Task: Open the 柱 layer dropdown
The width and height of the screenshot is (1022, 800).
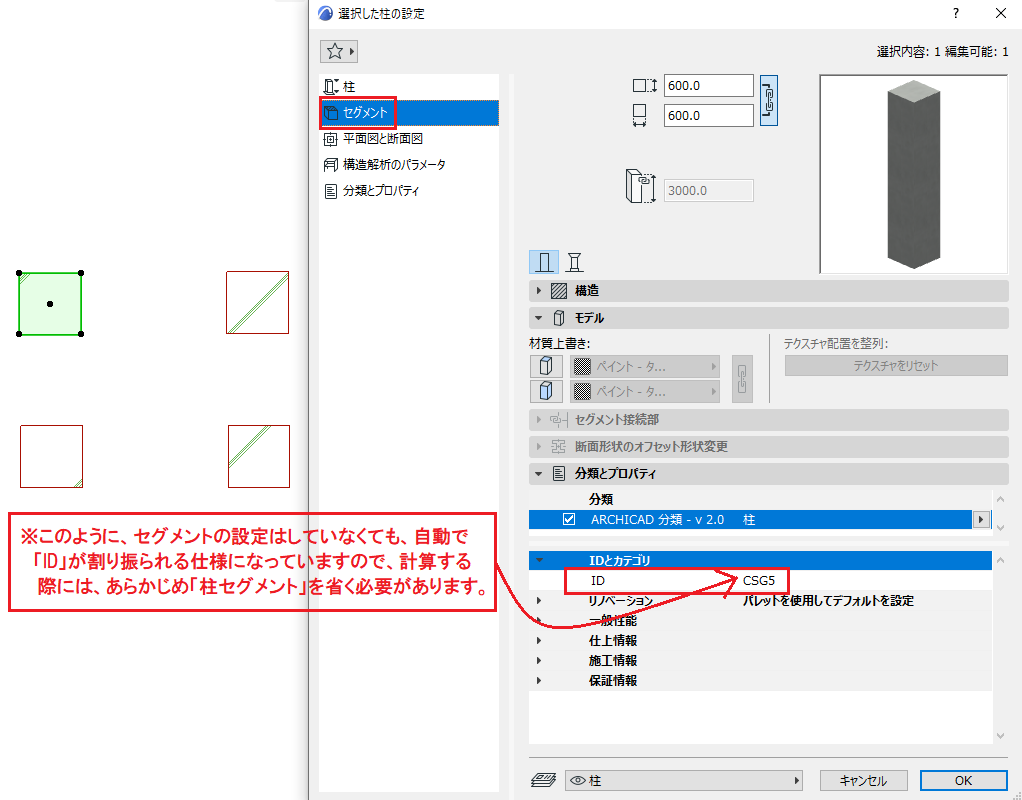Action: (x=684, y=780)
